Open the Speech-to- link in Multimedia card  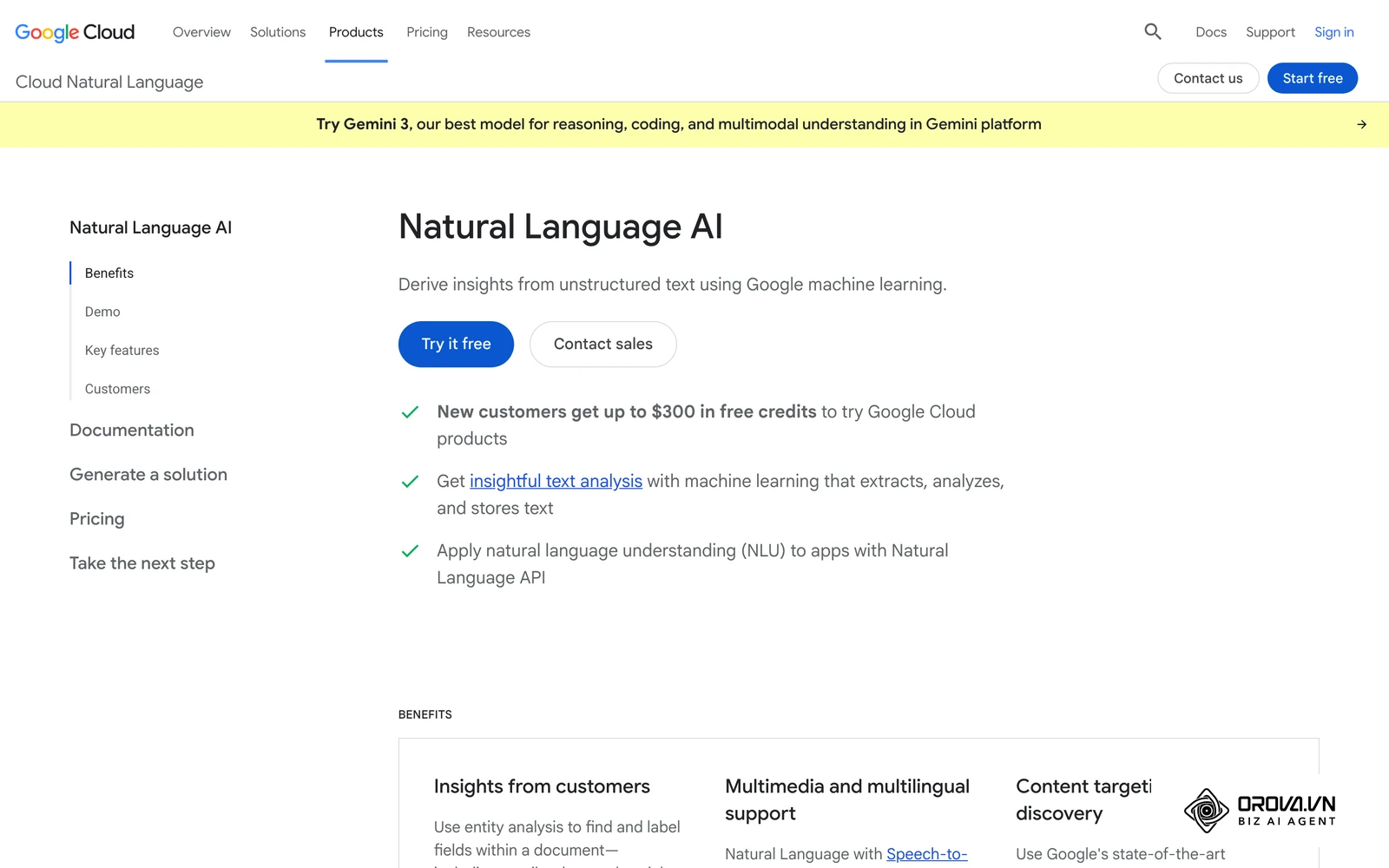[x=926, y=854]
